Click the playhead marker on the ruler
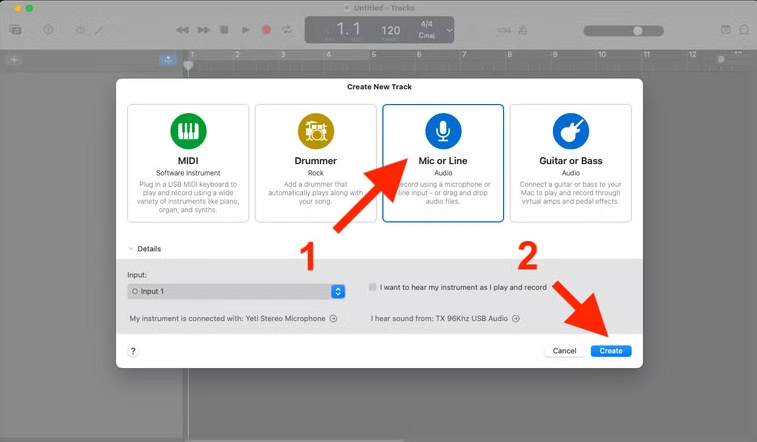This screenshot has width=757, height=442. coord(188,65)
